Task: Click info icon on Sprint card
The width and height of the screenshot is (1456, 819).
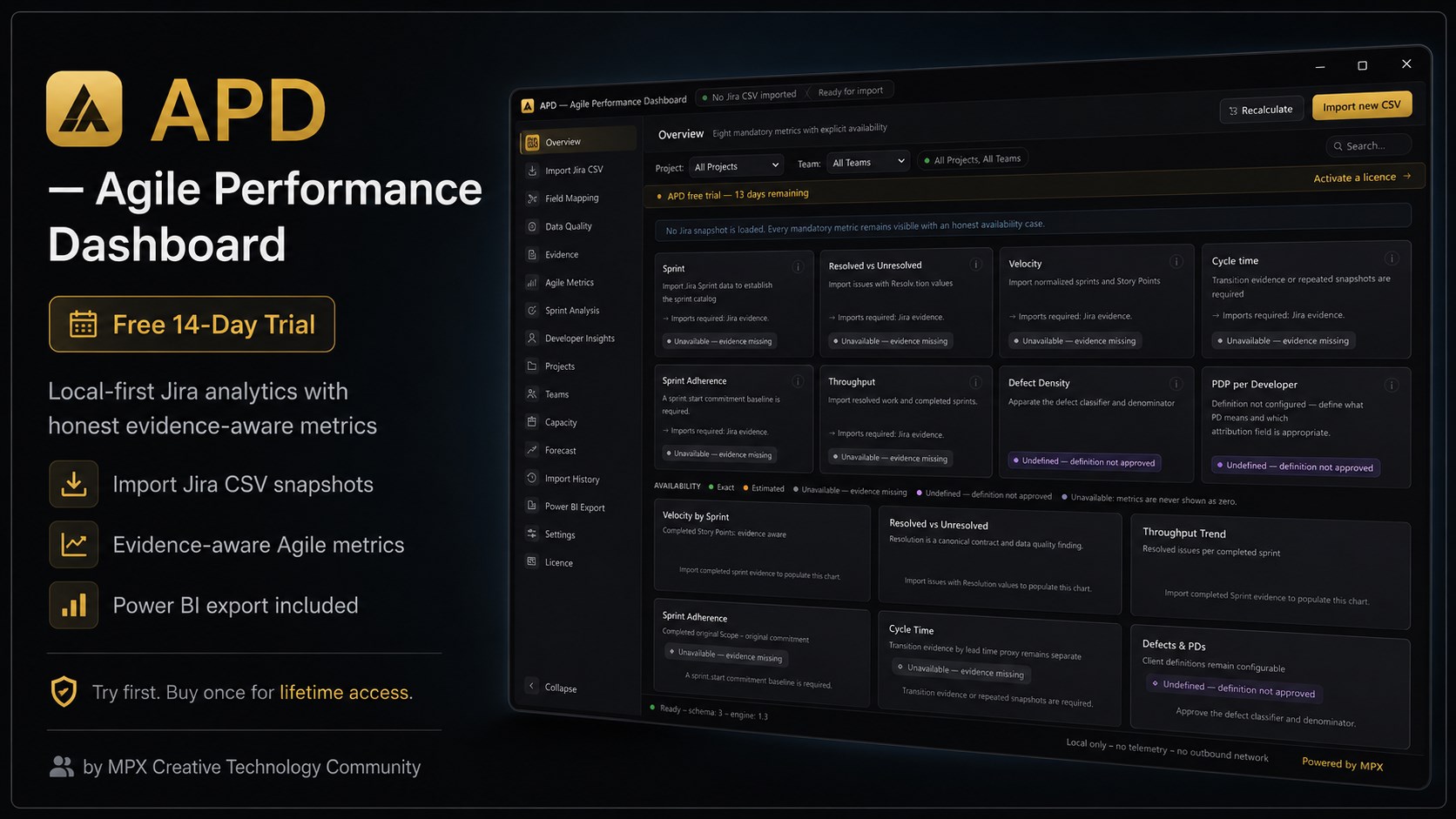Action: [x=798, y=266]
